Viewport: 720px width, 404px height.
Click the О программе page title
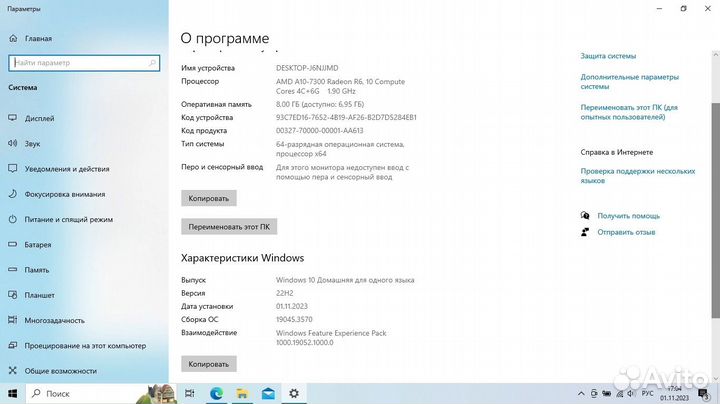(x=225, y=38)
